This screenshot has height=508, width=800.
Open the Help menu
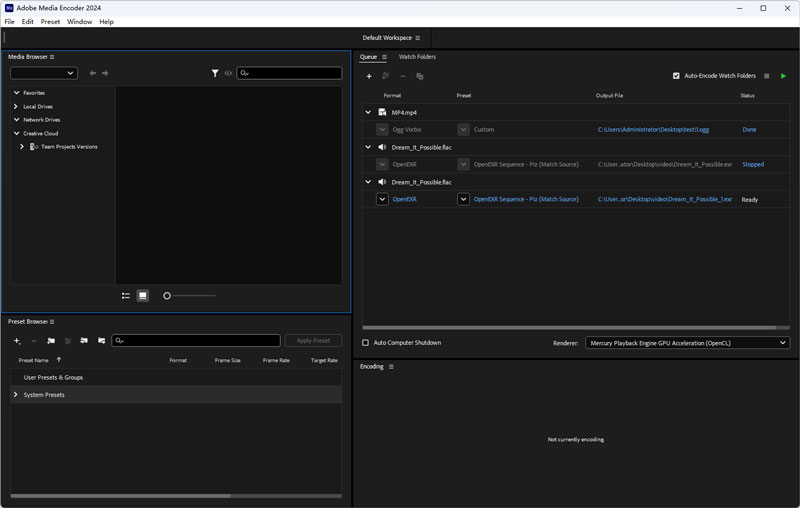[107, 22]
